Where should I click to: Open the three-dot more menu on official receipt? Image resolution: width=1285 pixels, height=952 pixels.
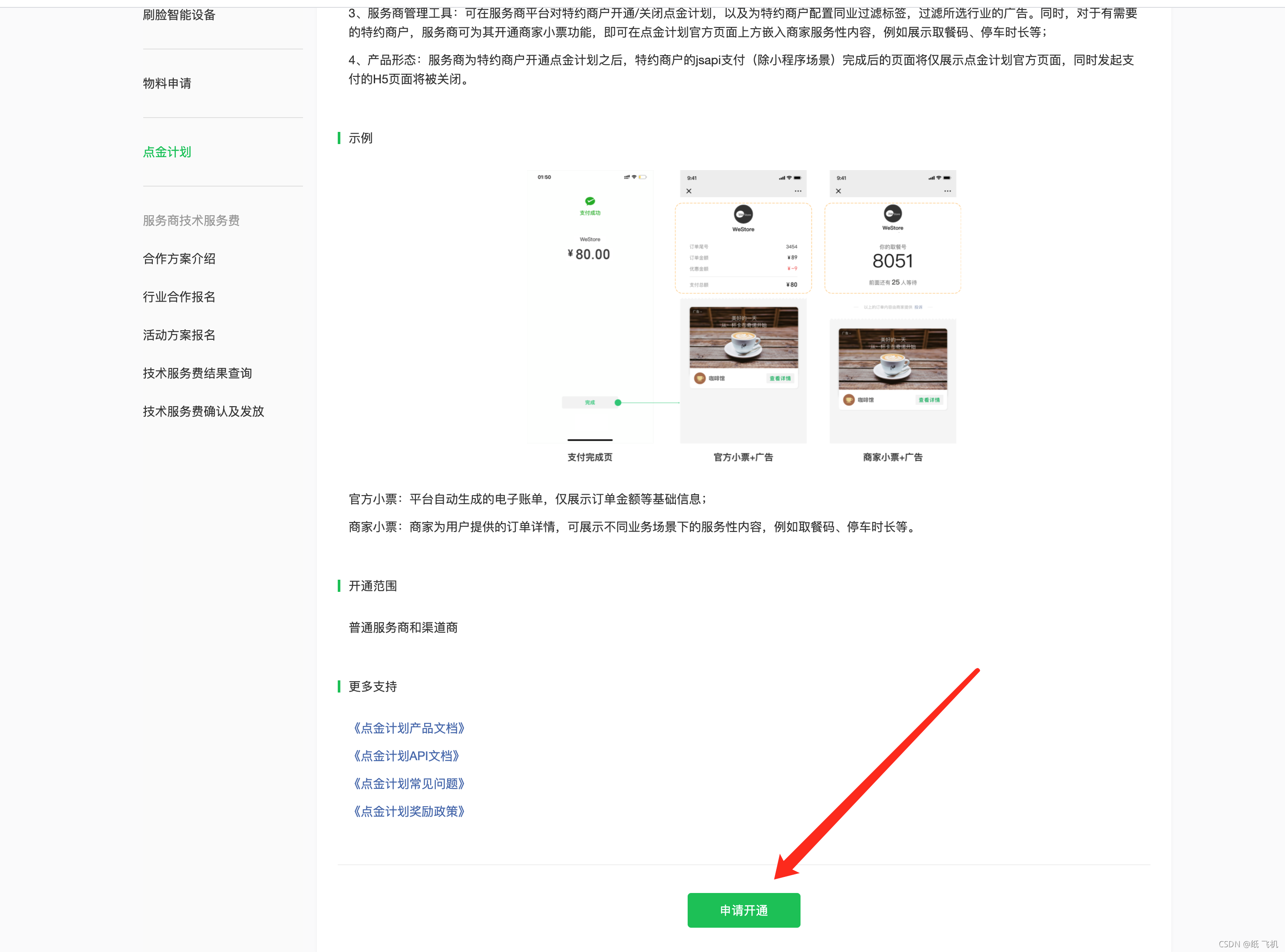[x=798, y=191]
